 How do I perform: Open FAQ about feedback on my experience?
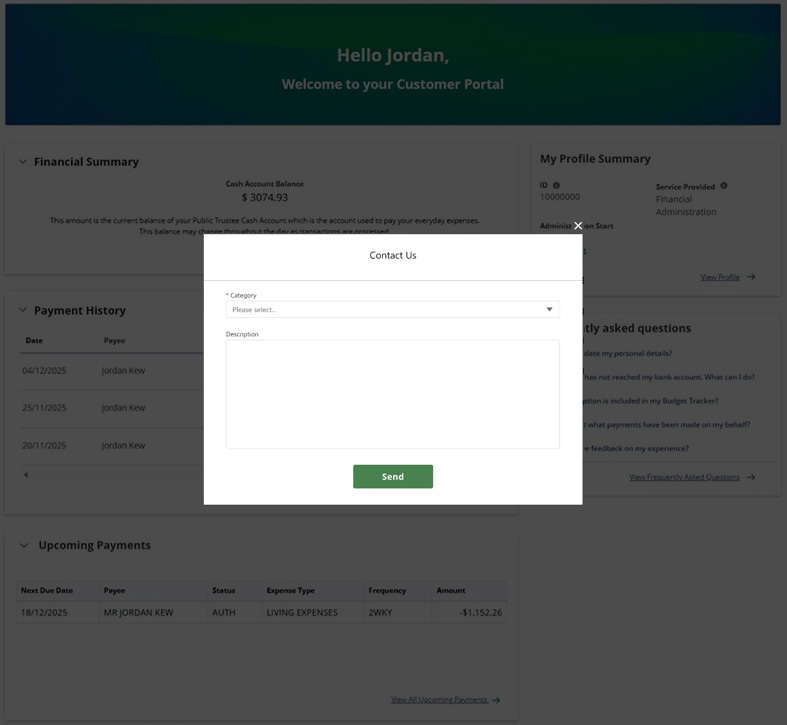[x=636, y=448]
